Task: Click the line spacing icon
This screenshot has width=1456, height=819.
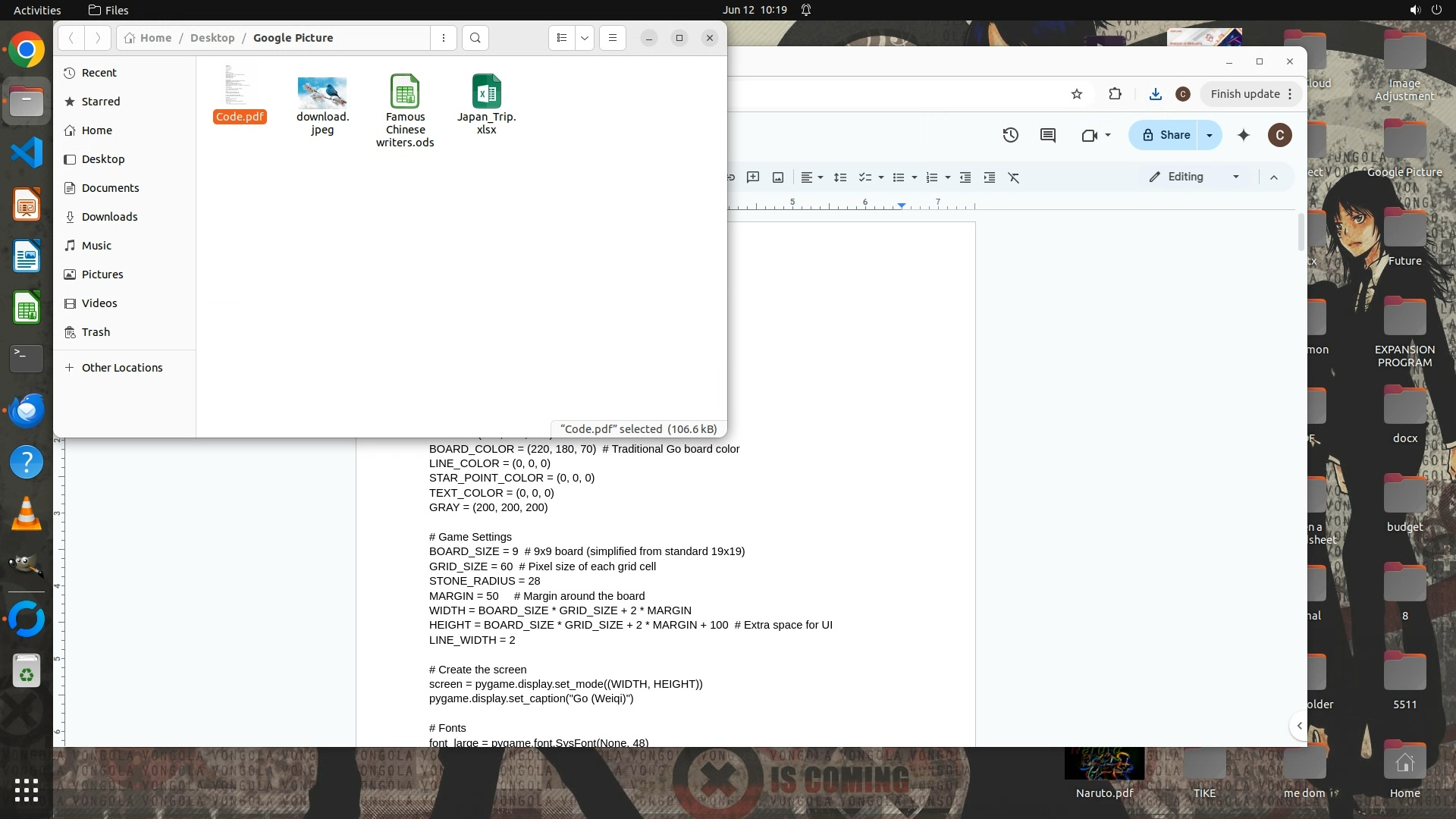Action: pos(840,177)
